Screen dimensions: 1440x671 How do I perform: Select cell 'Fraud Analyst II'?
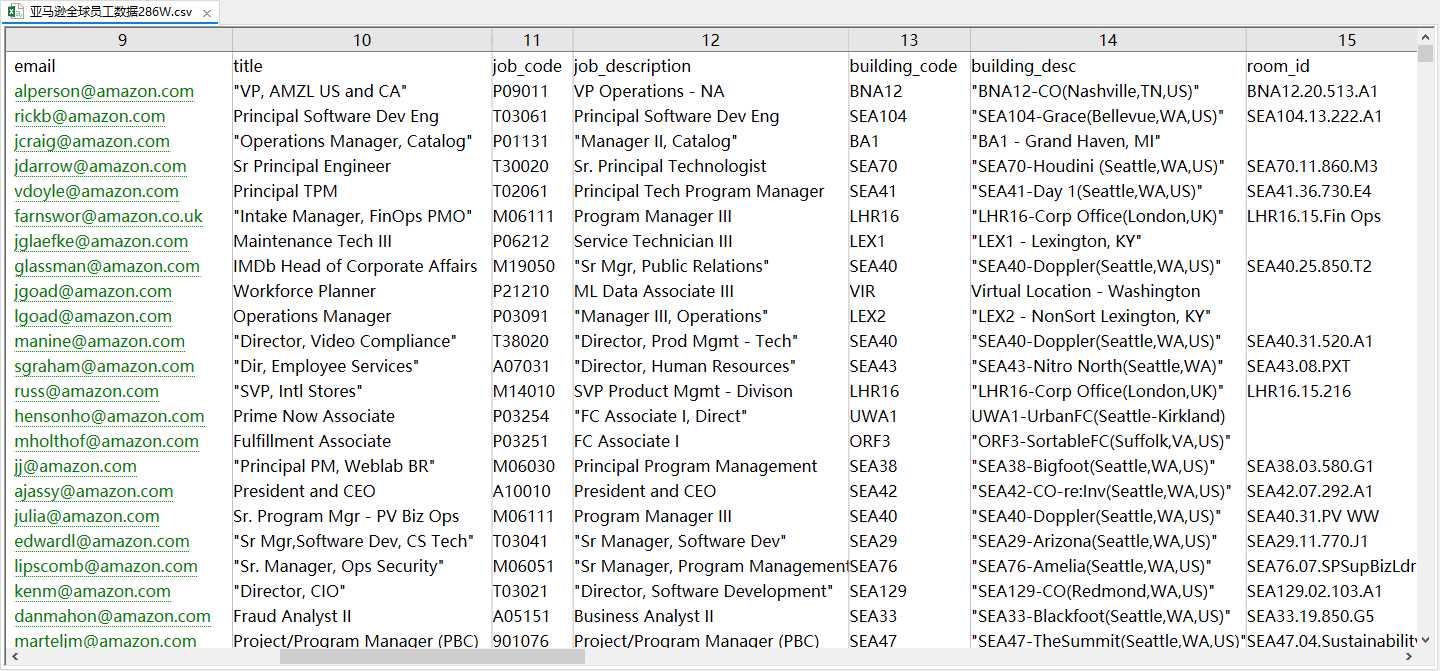(x=362, y=616)
